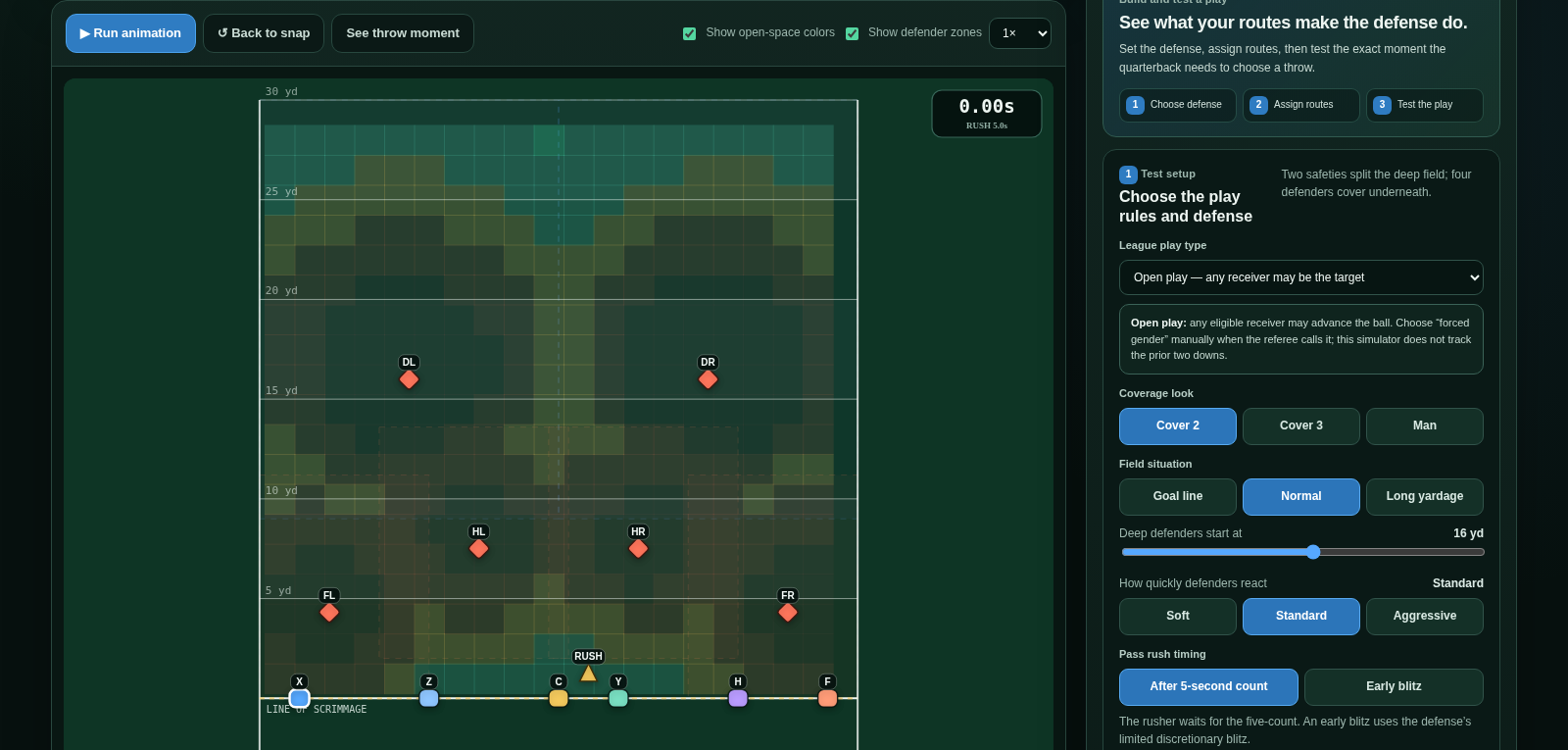
Task: Select the HR defender marker
Action: [639, 549]
